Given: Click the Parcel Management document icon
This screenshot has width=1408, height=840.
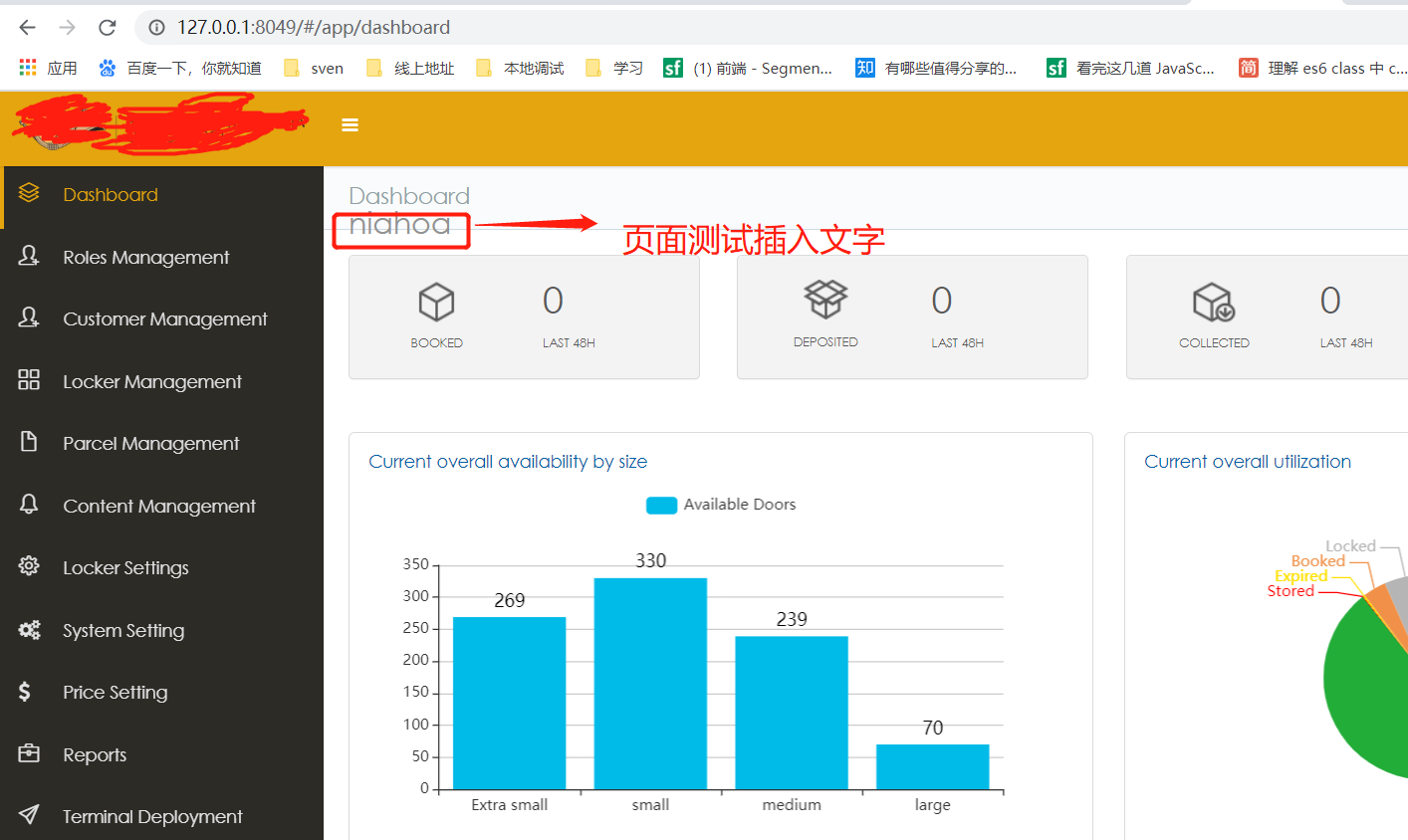Looking at the screenshot, I should (28, 443).
